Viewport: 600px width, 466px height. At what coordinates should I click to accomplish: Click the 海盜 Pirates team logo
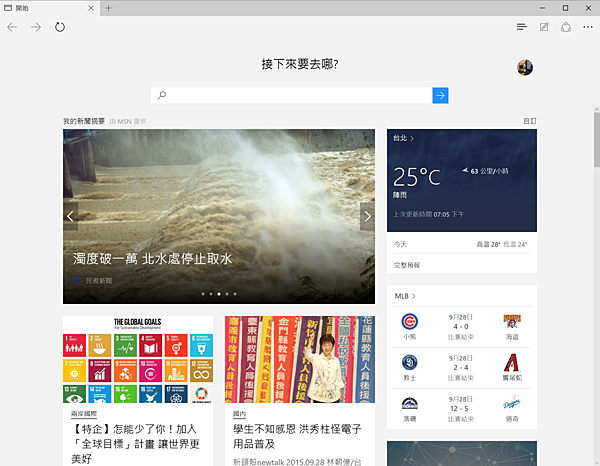[512, 321]
